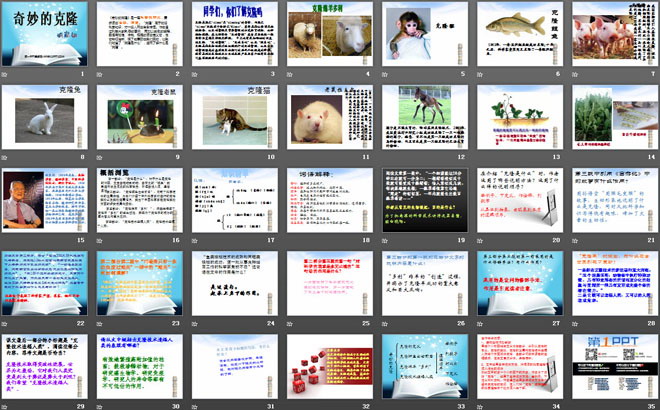Select slide 24 with black handwritten answer
This screenshot has width=660, height=410.
tap(235, 284)
